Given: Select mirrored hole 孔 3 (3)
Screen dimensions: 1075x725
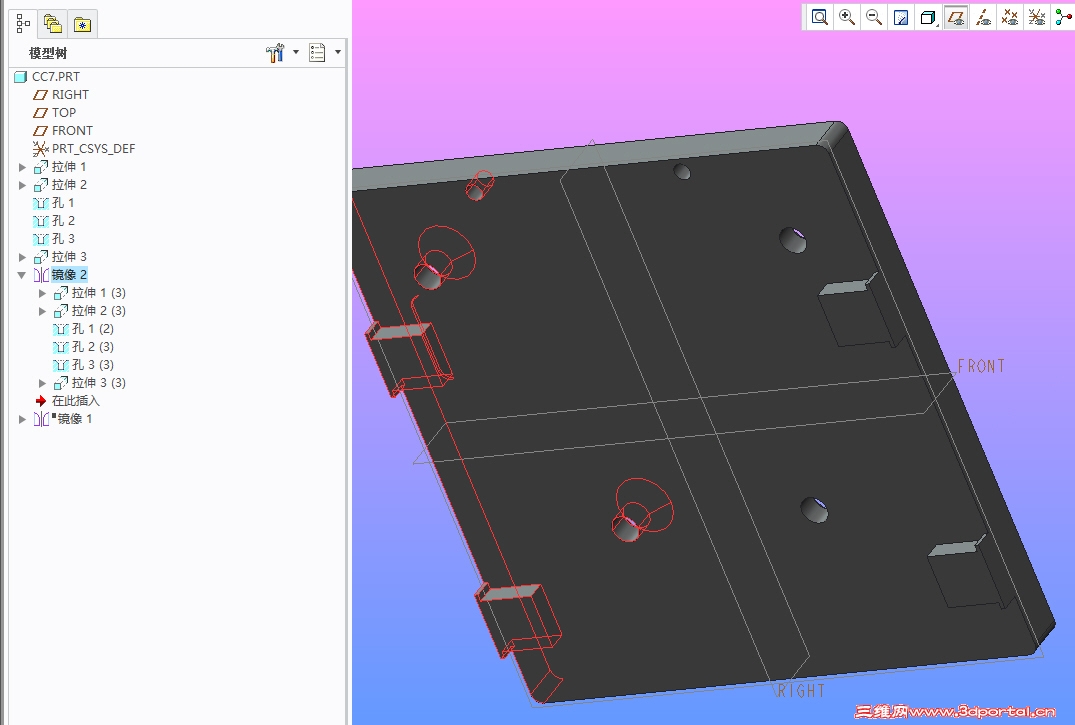Looking at the screenshot, I should [x=93, y=365].
